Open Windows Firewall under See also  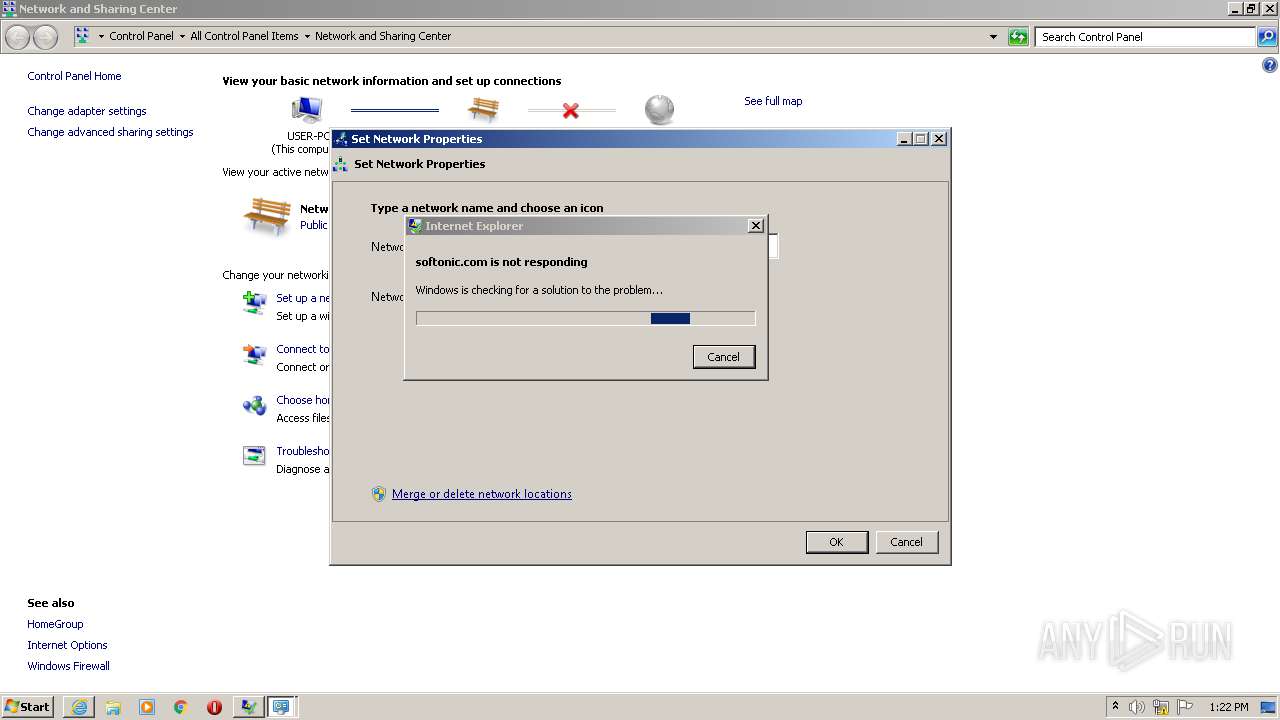tap(68, 666)
